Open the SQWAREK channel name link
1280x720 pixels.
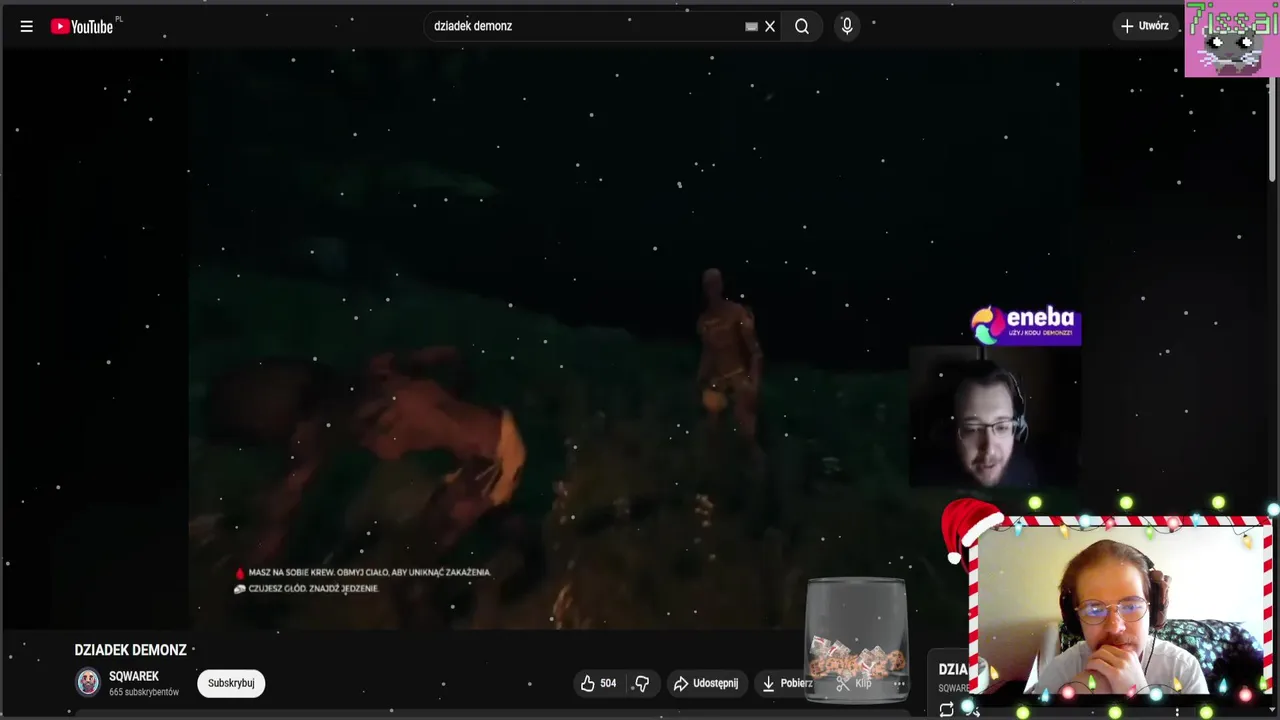pos(134,676)
